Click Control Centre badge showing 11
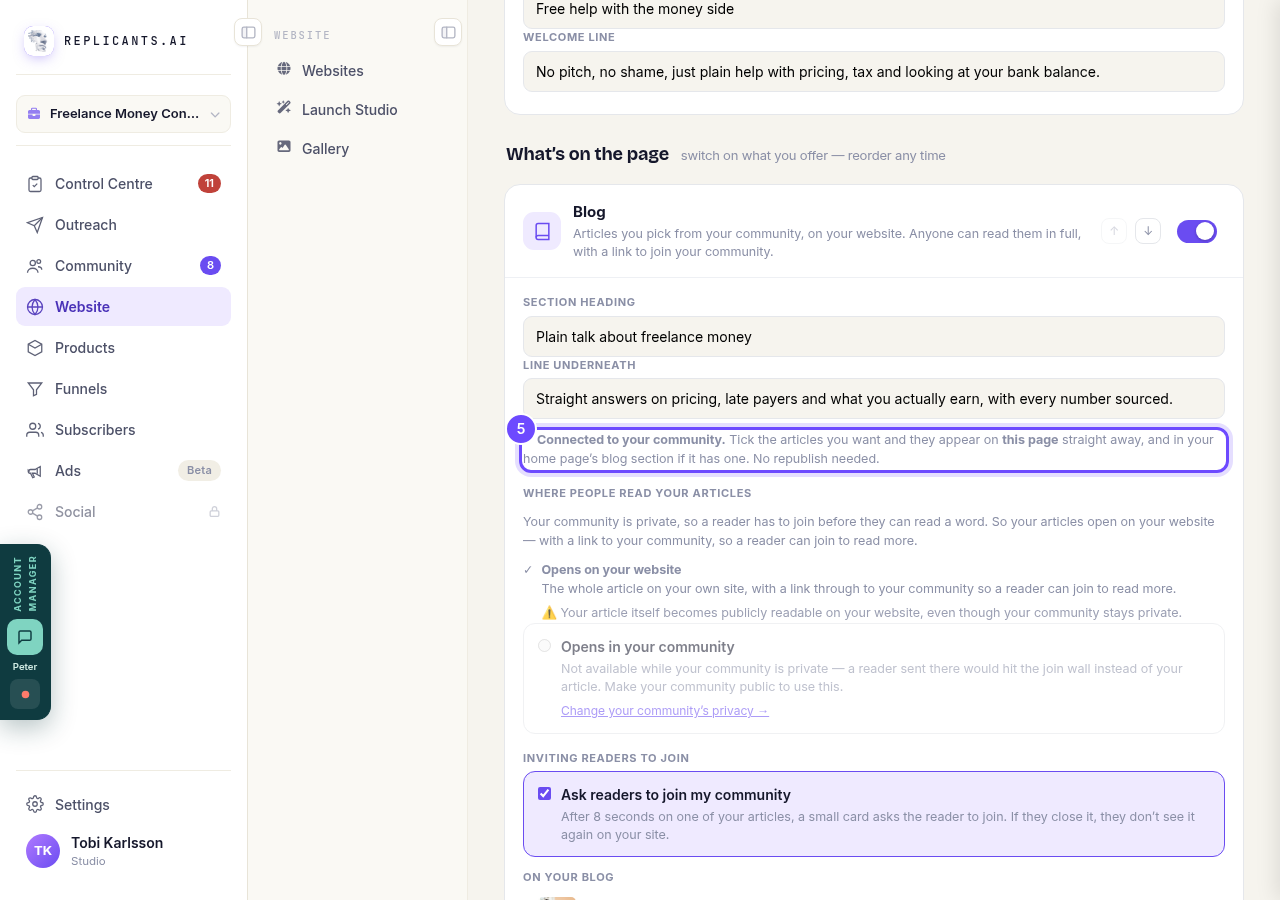Screen dimensions: 1280x900 click(x=209, y=183)
